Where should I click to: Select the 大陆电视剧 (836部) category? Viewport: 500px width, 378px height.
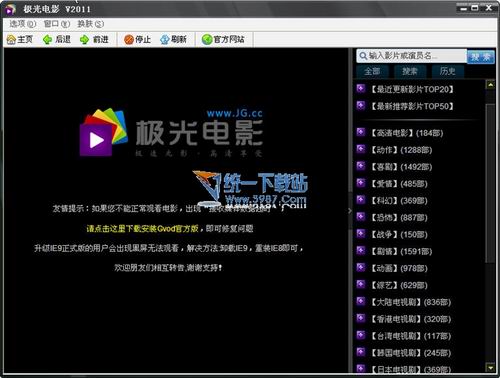click(x=411, y=302)
